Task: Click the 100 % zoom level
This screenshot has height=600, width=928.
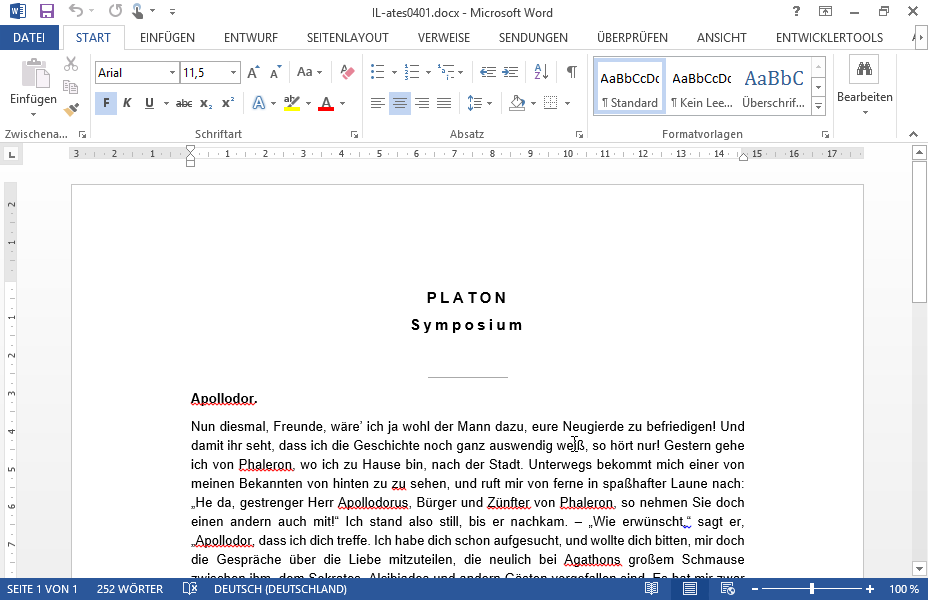Action: point(904,589)
